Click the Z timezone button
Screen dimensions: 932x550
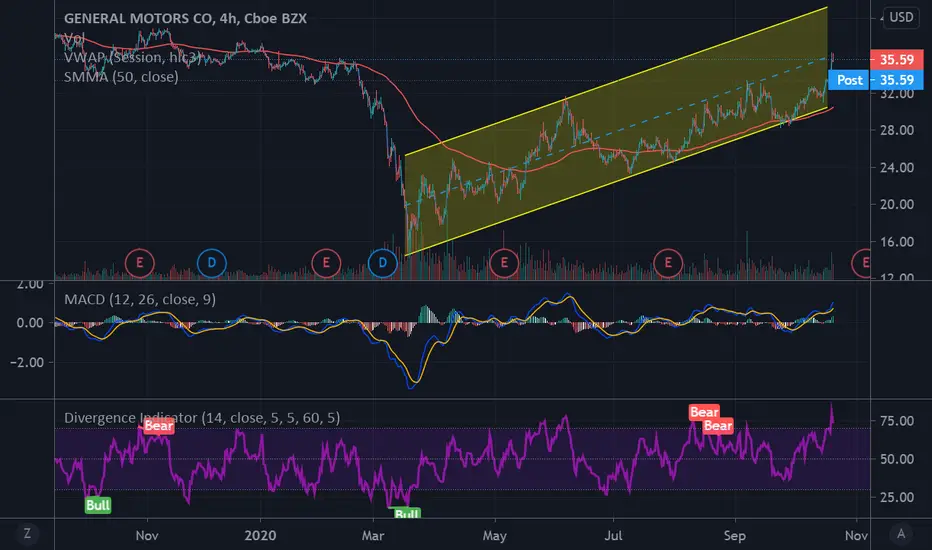pyautogui.click(x=27, y=533)
